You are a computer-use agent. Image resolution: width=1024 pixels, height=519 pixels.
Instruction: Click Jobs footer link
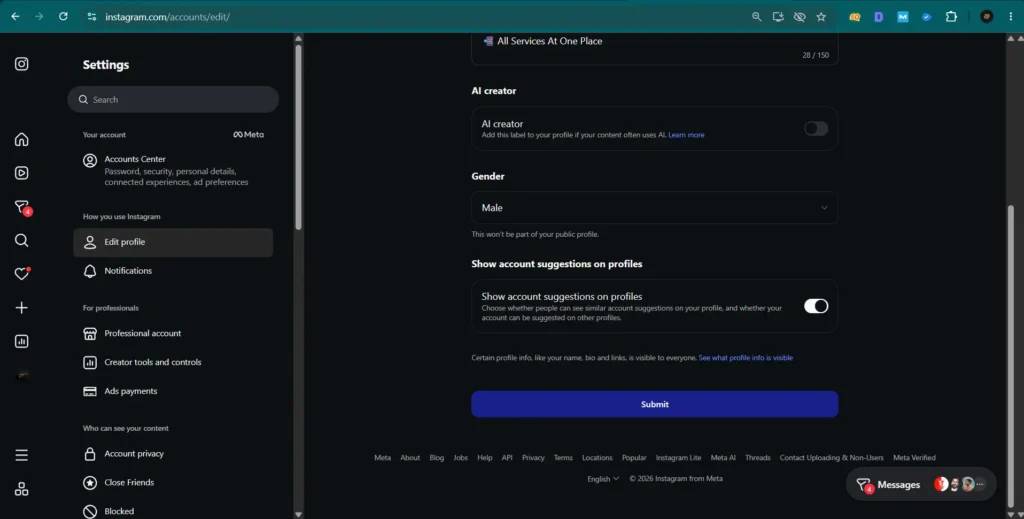point(461,458)
